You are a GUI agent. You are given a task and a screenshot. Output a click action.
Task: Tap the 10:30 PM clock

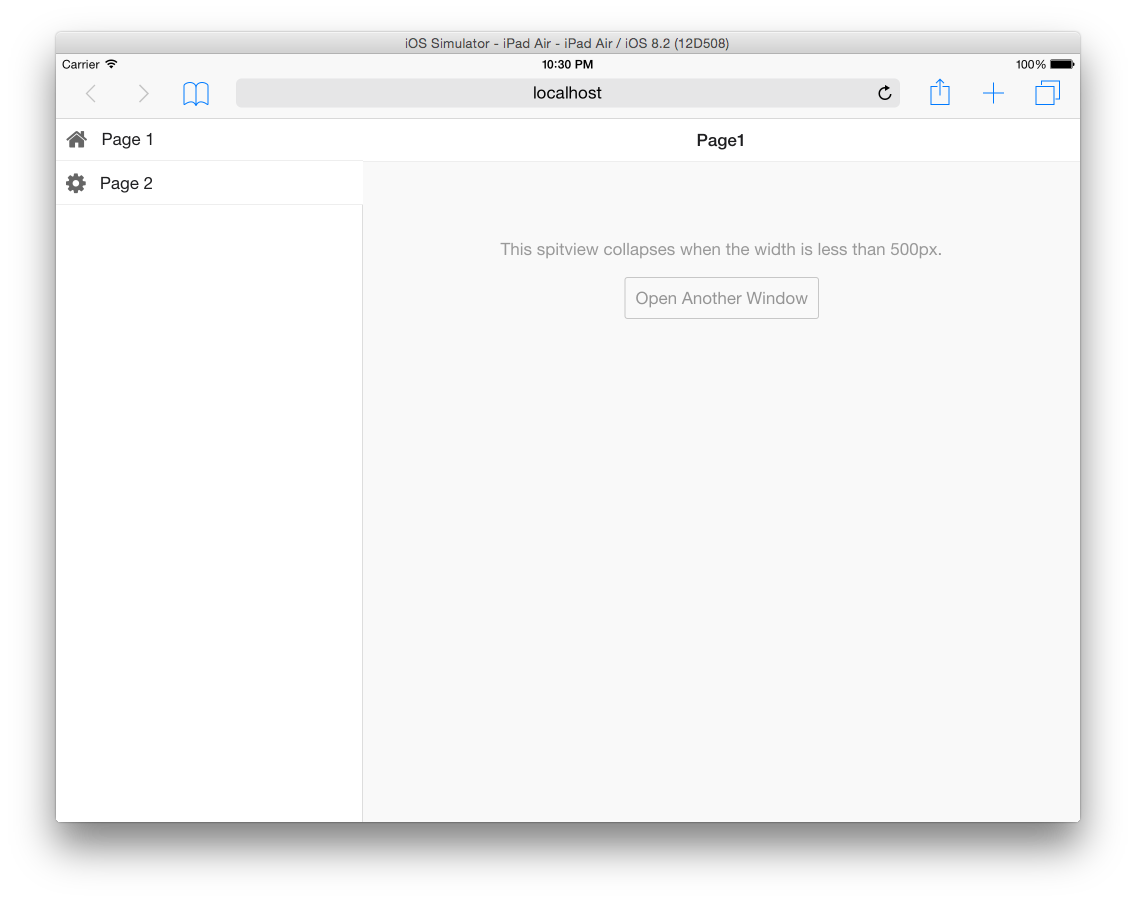567,64
